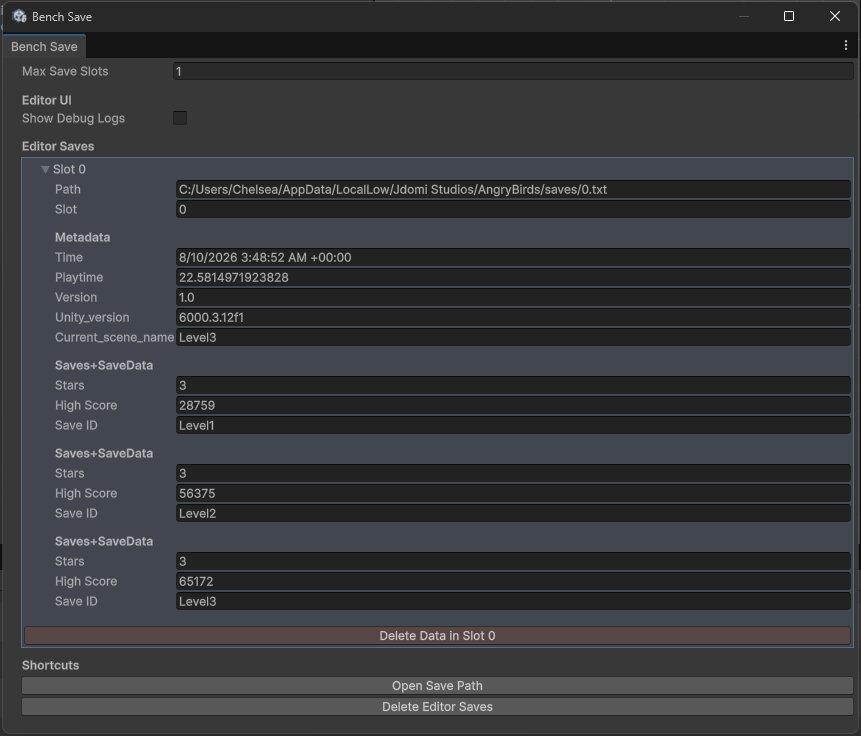This screenshot has height=736, width=861.
Task: Click Stars field above score 65172
Action: coord(513,561)
